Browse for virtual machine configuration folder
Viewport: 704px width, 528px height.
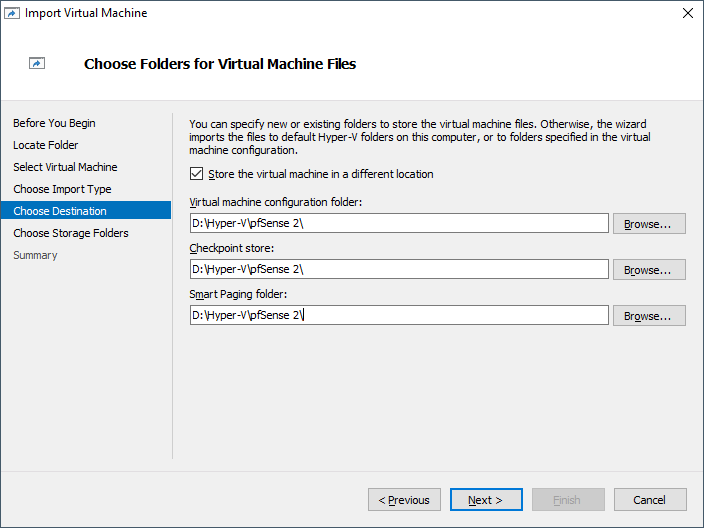(649, 224)
